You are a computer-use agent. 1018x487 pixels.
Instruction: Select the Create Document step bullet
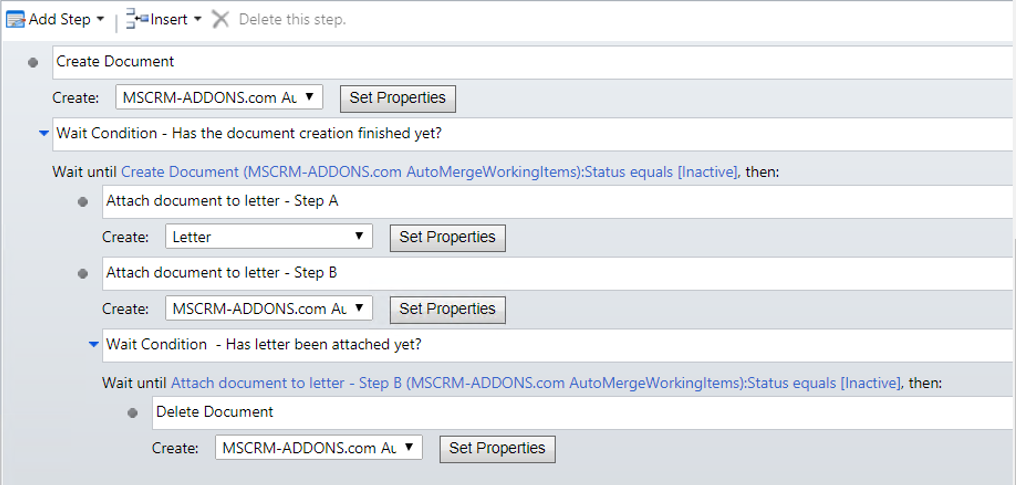click(33, 63)
